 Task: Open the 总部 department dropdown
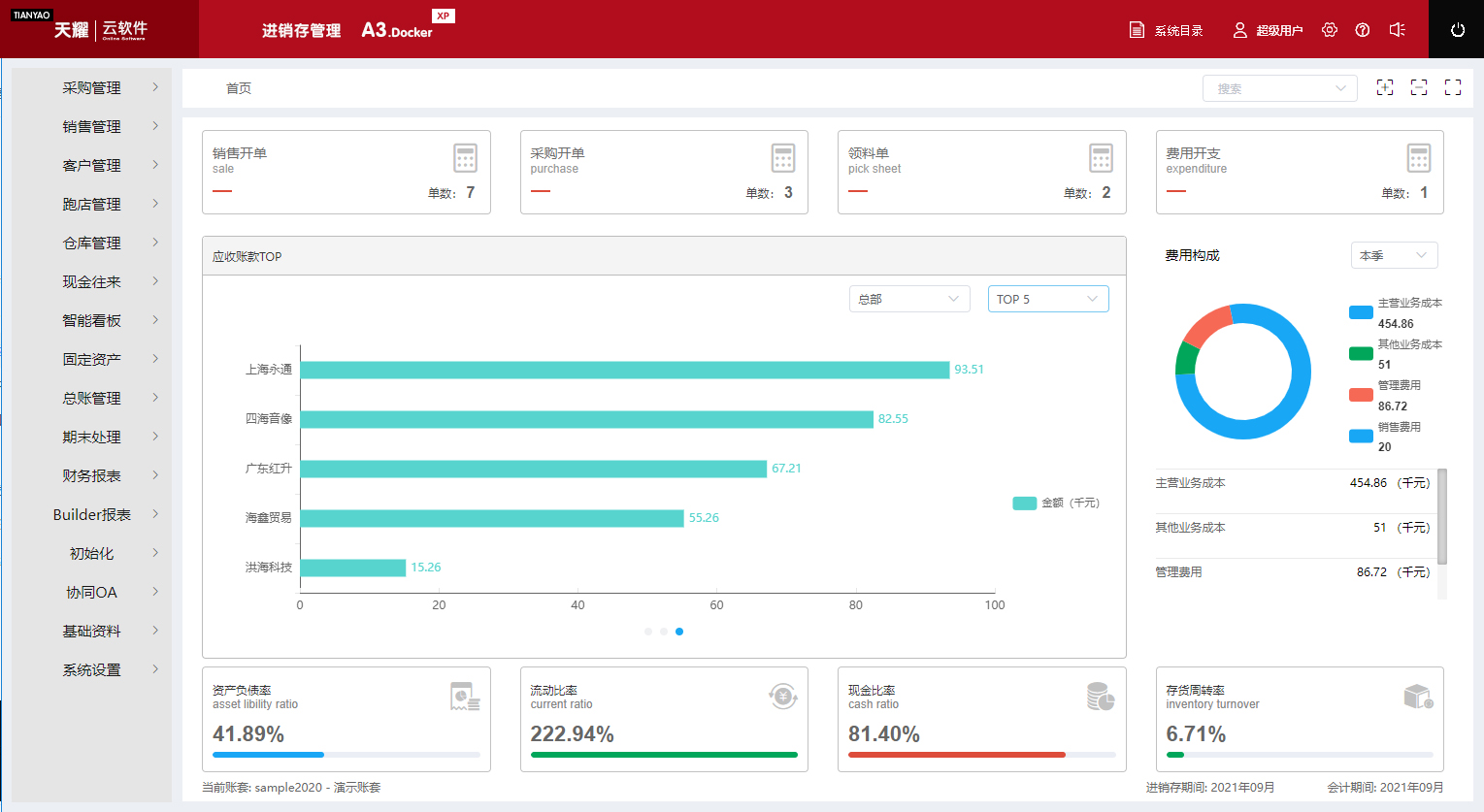pyautogui.click(x=908, y=299)
